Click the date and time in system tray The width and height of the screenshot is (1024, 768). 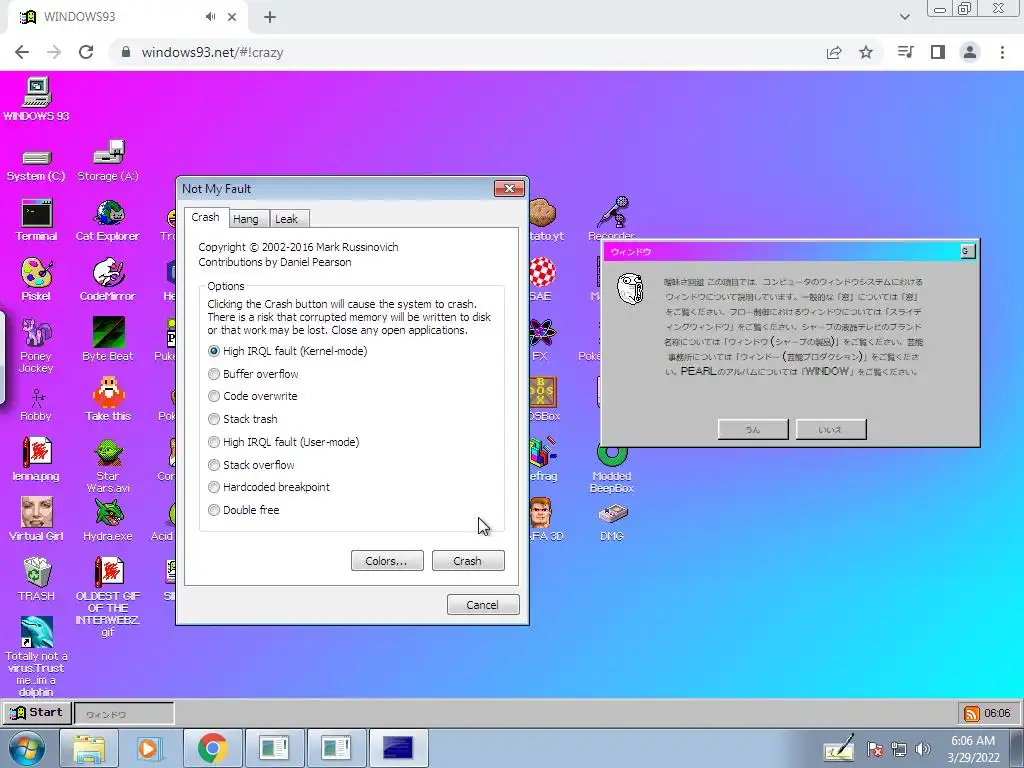(x=973, y=749)
